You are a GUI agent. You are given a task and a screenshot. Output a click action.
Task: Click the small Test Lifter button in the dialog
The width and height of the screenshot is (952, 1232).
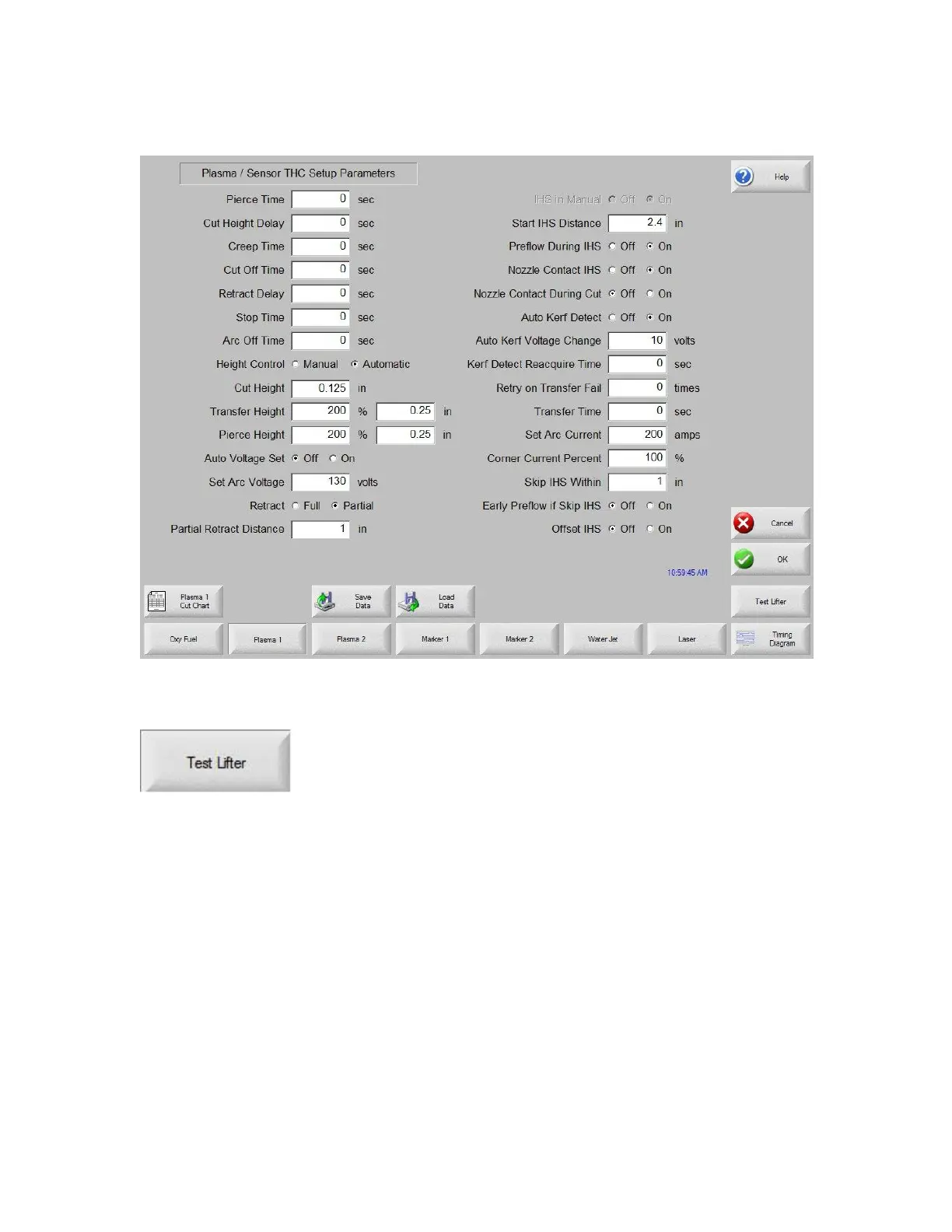771,601
